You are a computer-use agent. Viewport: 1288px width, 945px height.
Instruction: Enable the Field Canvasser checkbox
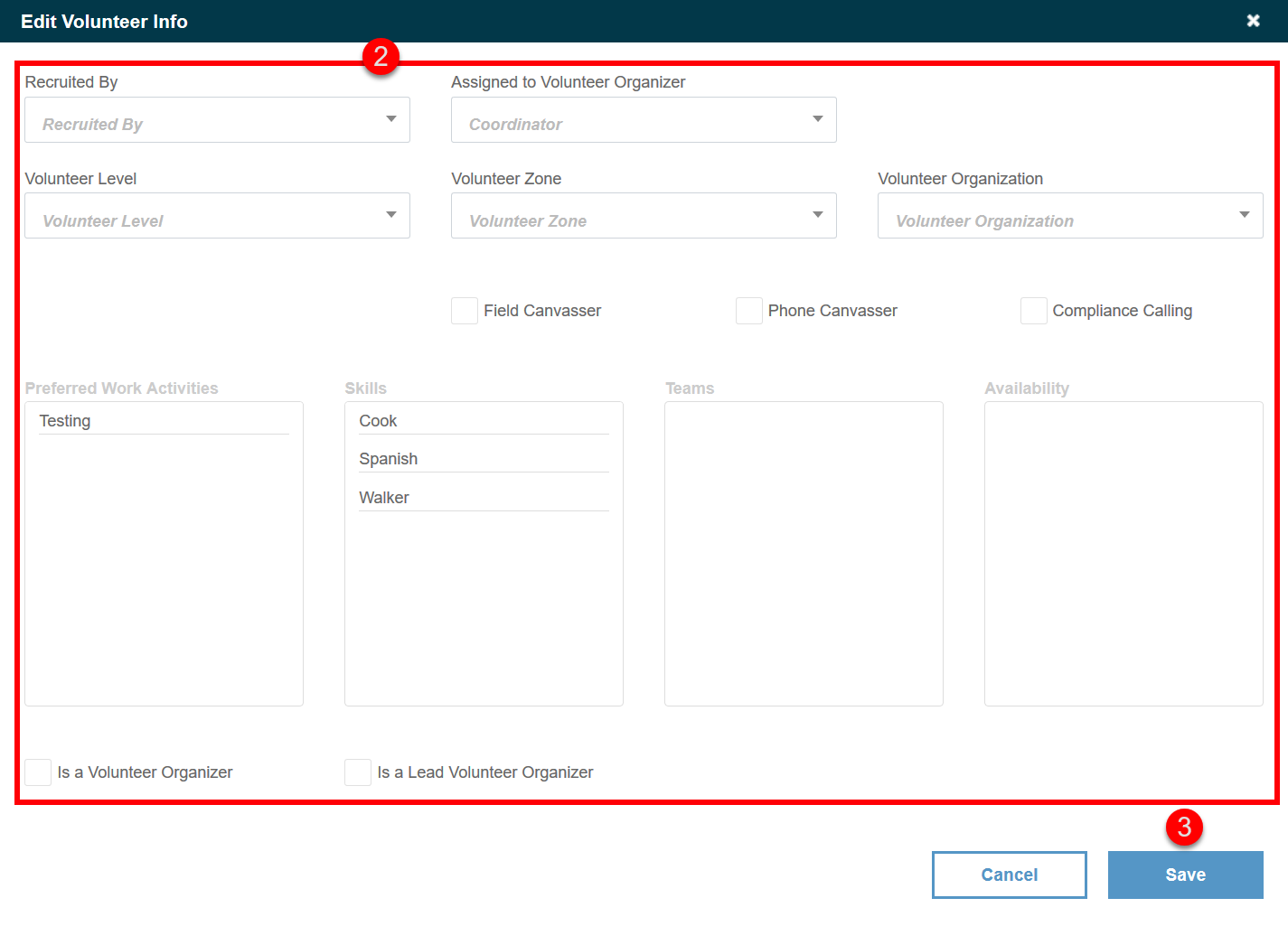tap(464, 310)
